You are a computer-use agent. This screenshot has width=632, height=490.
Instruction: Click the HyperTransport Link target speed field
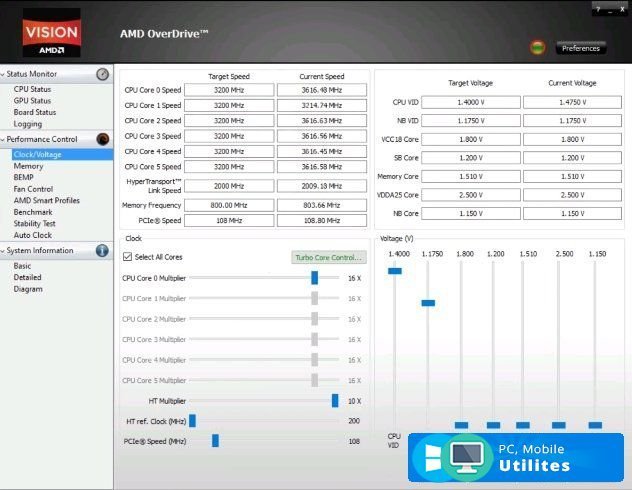click(229, 186)
